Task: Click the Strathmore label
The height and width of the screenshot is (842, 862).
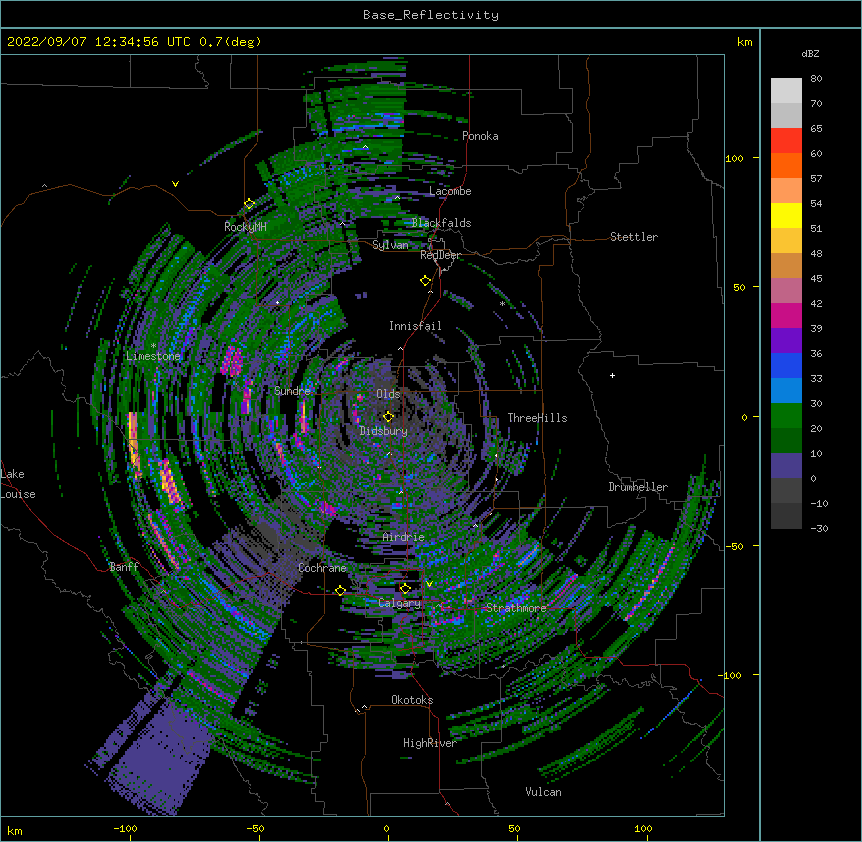Action: [x=516, y=608]
